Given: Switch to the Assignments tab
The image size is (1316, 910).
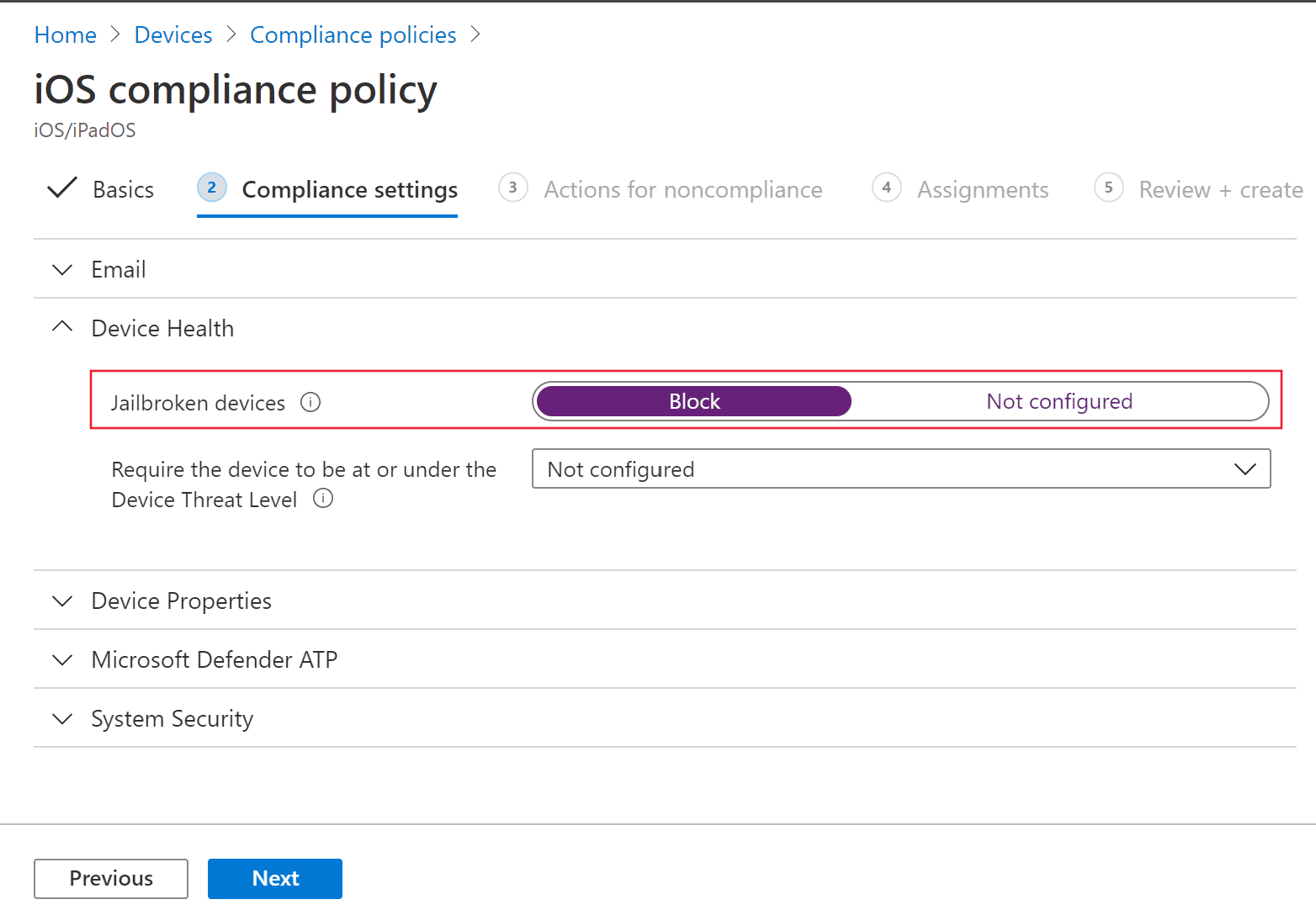Looking at the screenshot, I should [x=982, y=189].
